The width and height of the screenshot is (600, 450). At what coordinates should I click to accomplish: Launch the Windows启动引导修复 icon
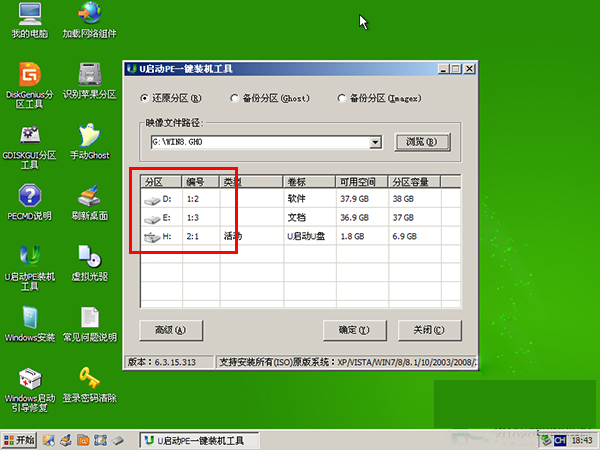29,390
